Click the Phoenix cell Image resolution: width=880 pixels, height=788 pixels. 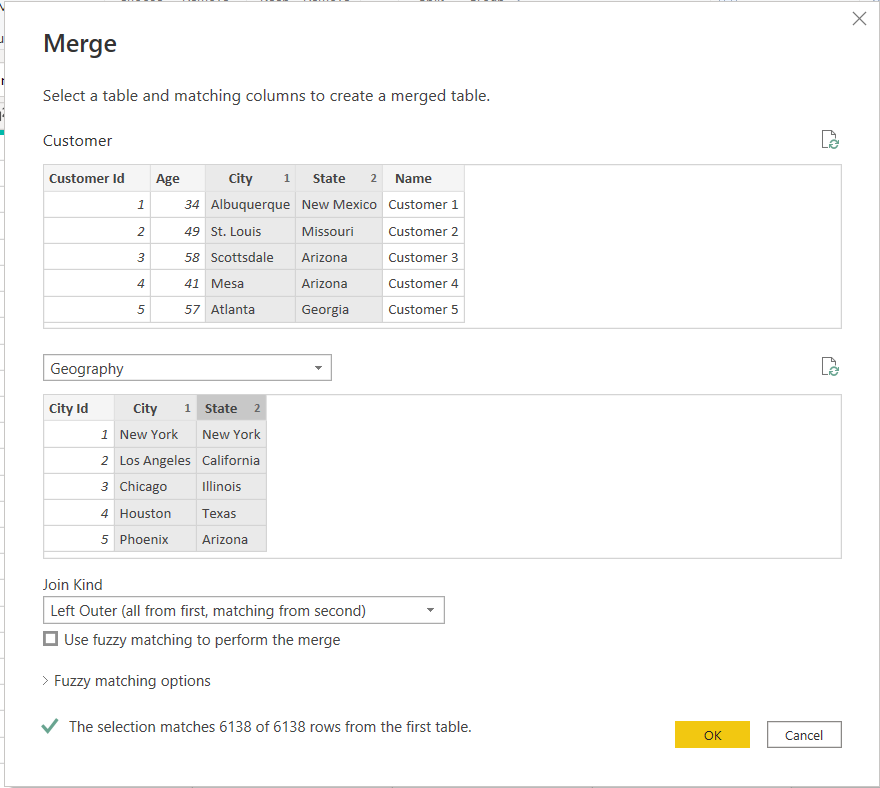(x=155, y=539)
